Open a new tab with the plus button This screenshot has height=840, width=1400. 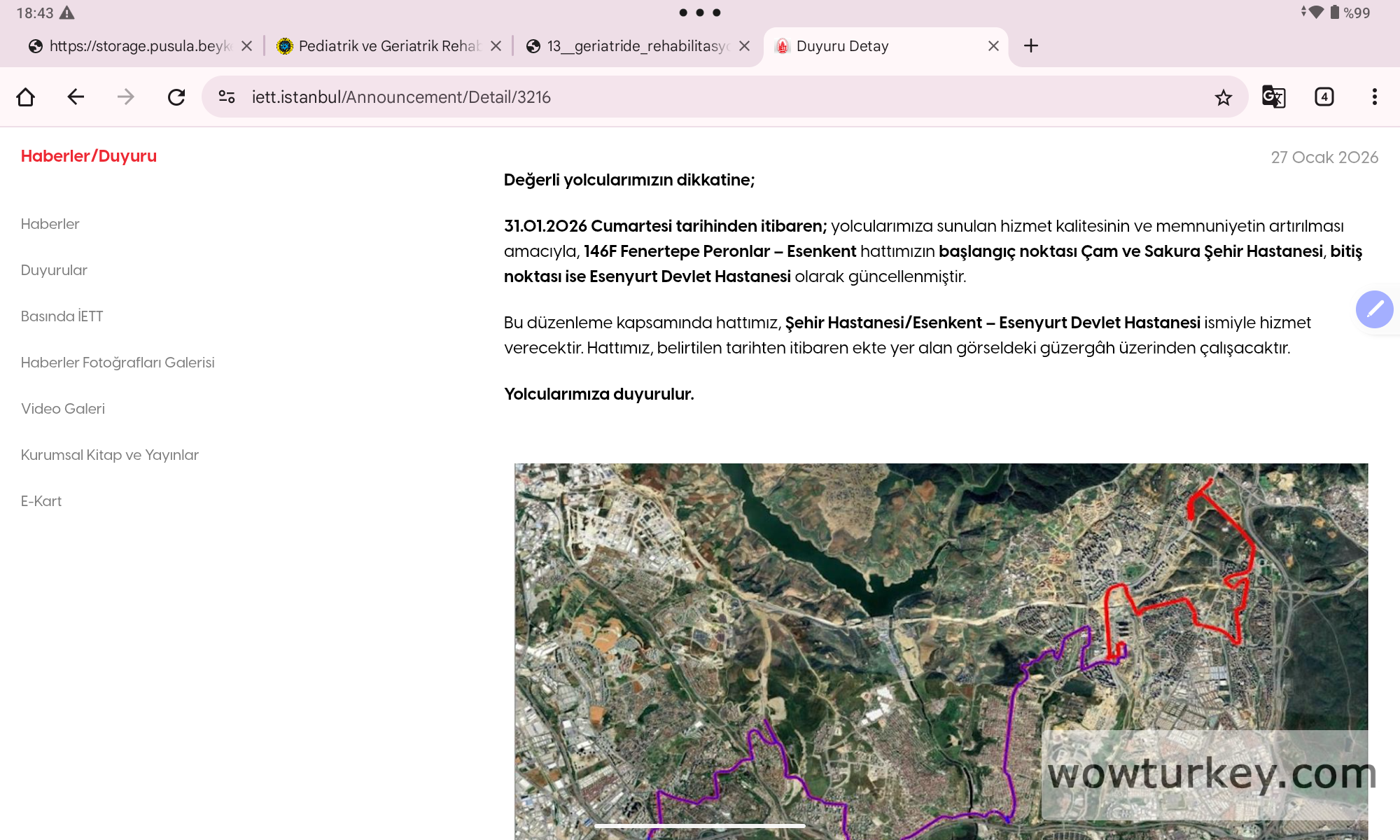click(x=1030, y=45)
